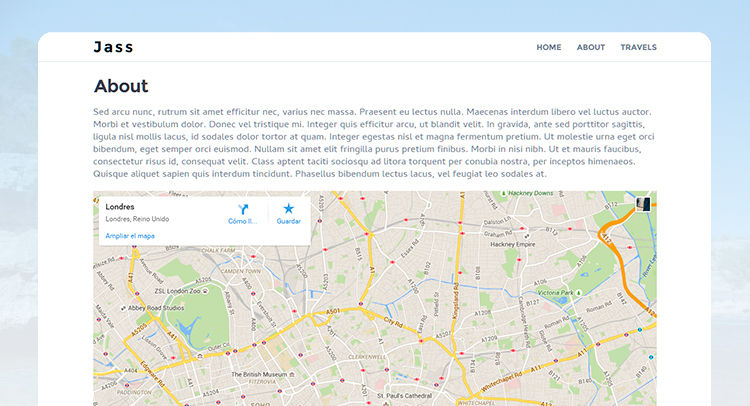This screenshot has height=406, width=750.
Task: Click the CHALK FARM area label
Action: (219, 250)
